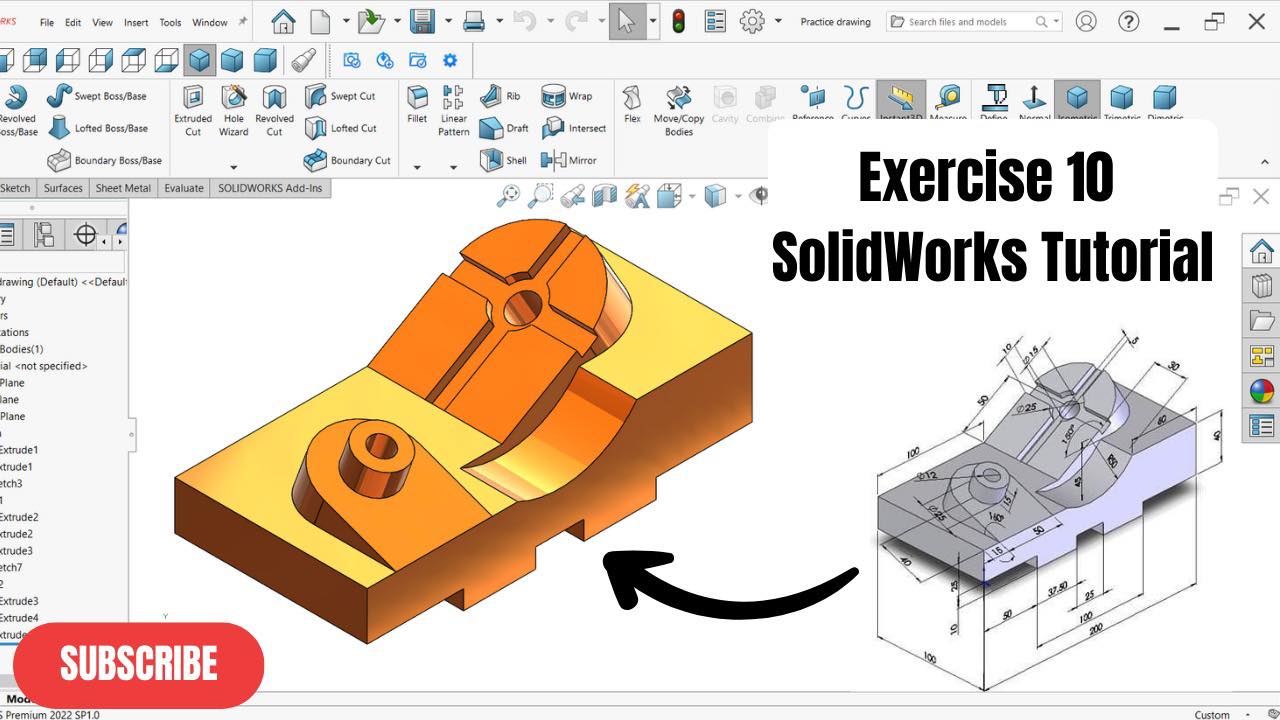Switch to Trimetric view
1280x720 pixels.
point(1122,101)
